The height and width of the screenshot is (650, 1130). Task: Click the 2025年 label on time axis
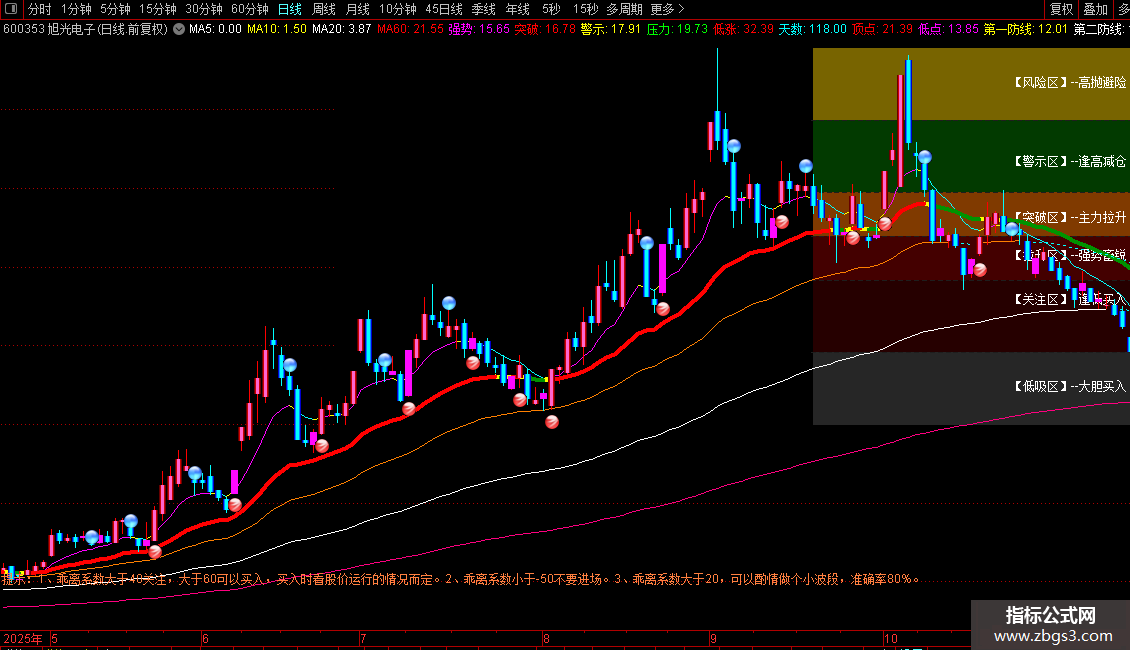[22, 638]
